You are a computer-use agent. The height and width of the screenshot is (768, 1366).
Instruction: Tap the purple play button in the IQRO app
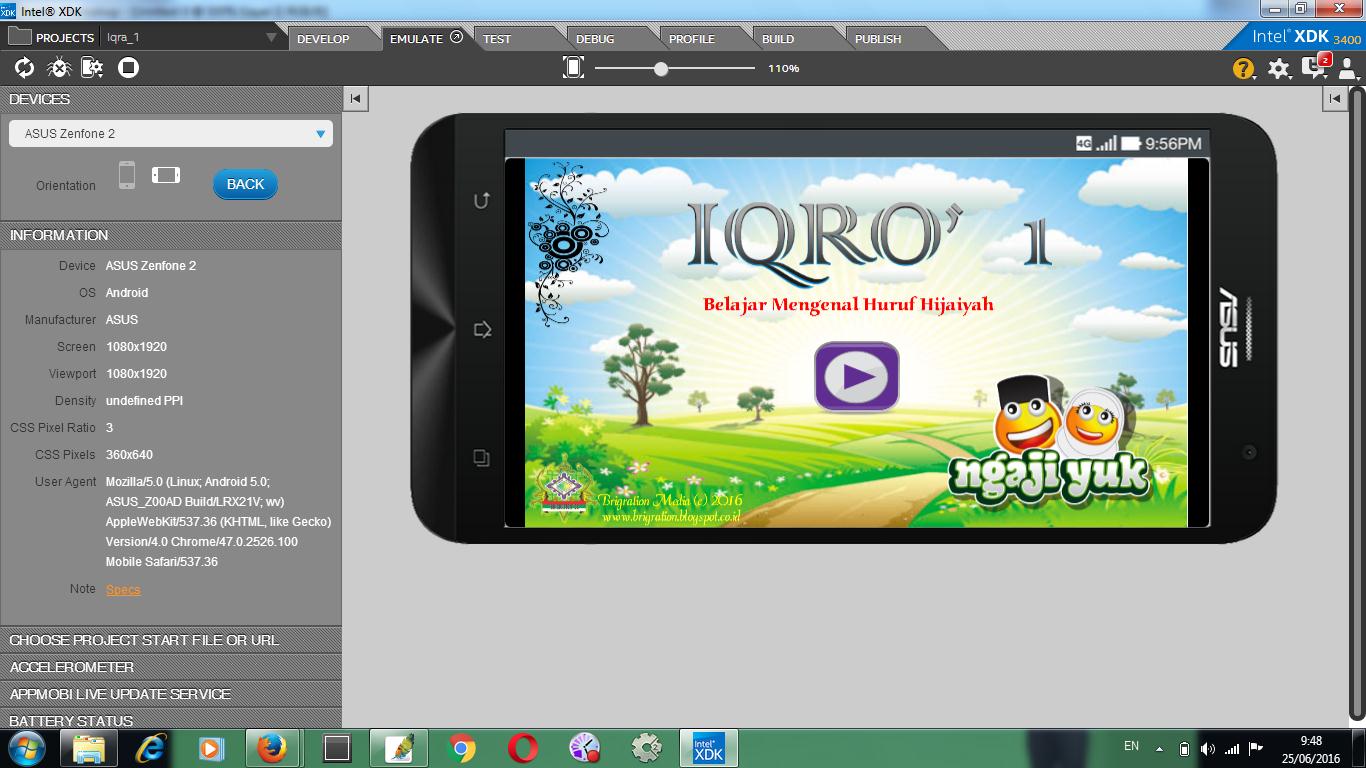pos(855,377)
